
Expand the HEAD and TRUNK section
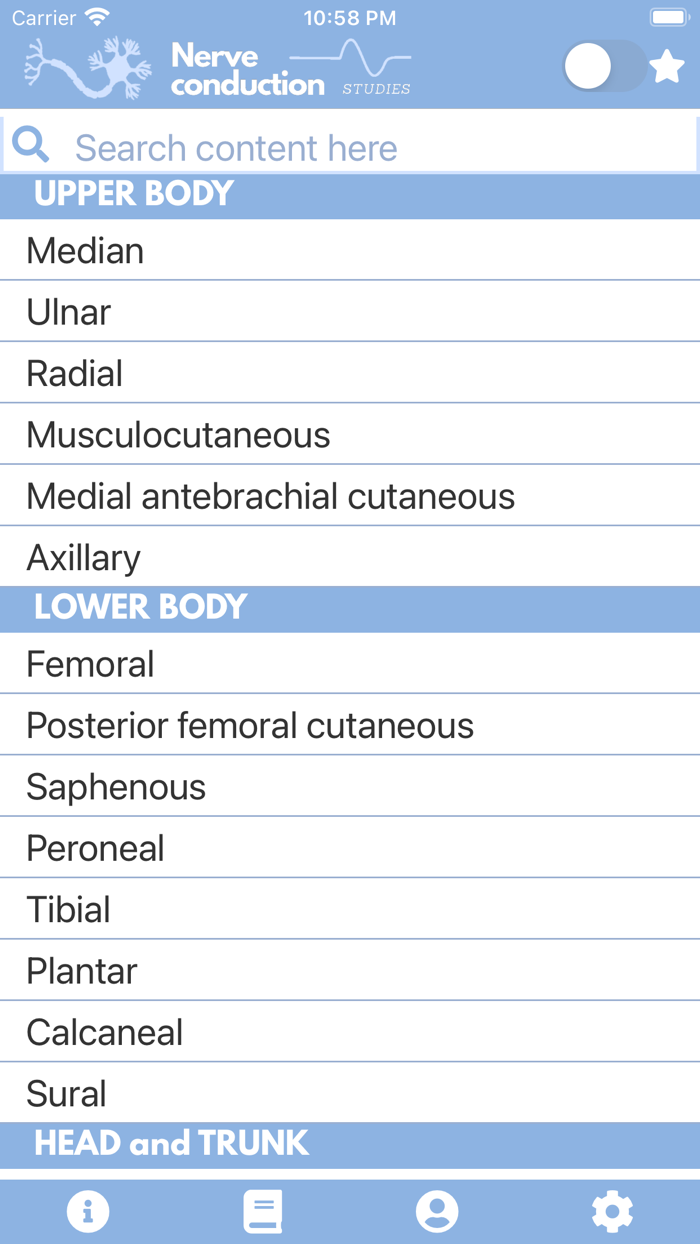(350, 1143)
